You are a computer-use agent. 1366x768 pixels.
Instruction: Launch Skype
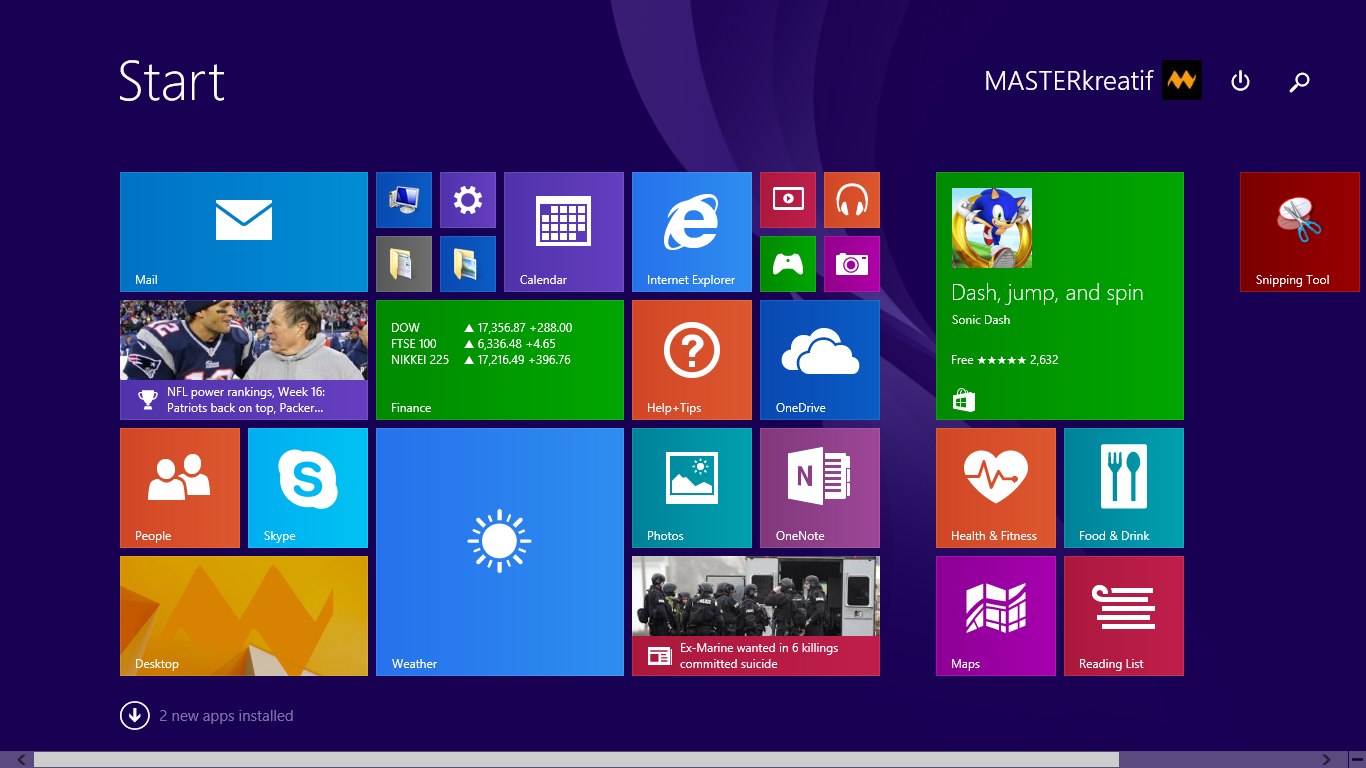[307, 488]
